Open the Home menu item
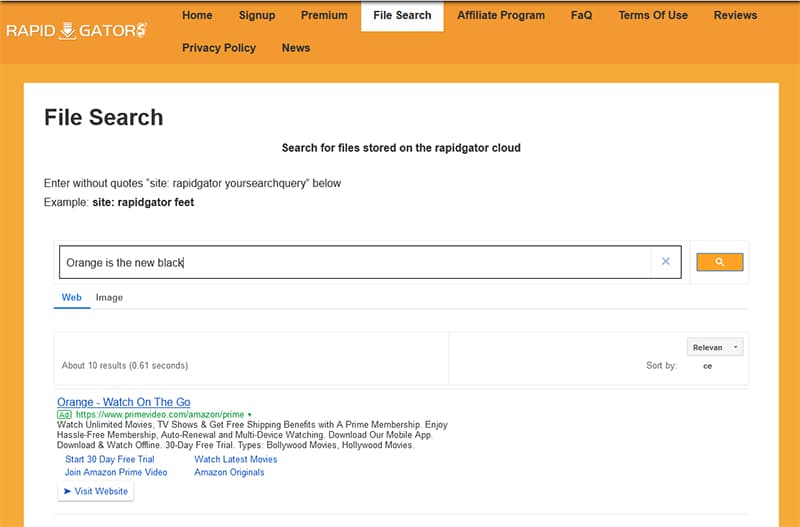This screenshot has height=527, width=800. pyautogui.click(x=197, y=16)
